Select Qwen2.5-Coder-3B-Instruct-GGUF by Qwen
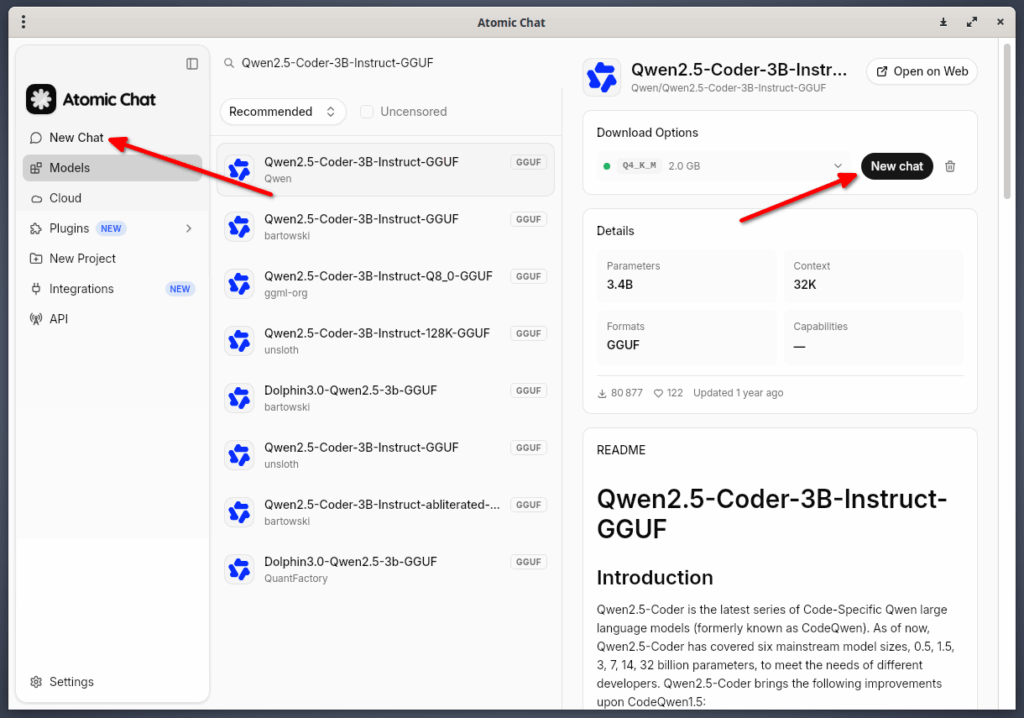The height and width of the screenshot is (718, 1024). click(385, 170)
